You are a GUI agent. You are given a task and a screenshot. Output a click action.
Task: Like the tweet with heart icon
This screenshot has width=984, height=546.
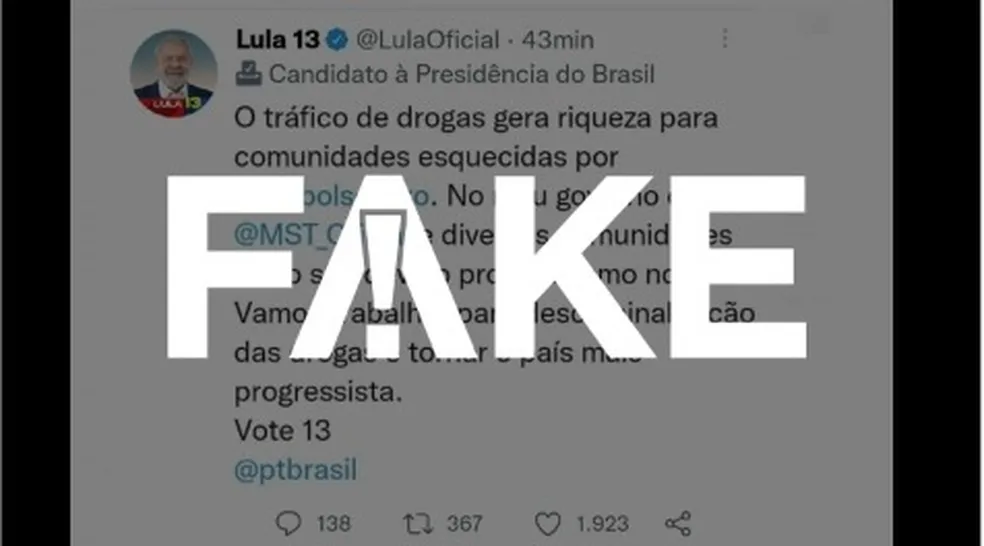coord(547,523)
